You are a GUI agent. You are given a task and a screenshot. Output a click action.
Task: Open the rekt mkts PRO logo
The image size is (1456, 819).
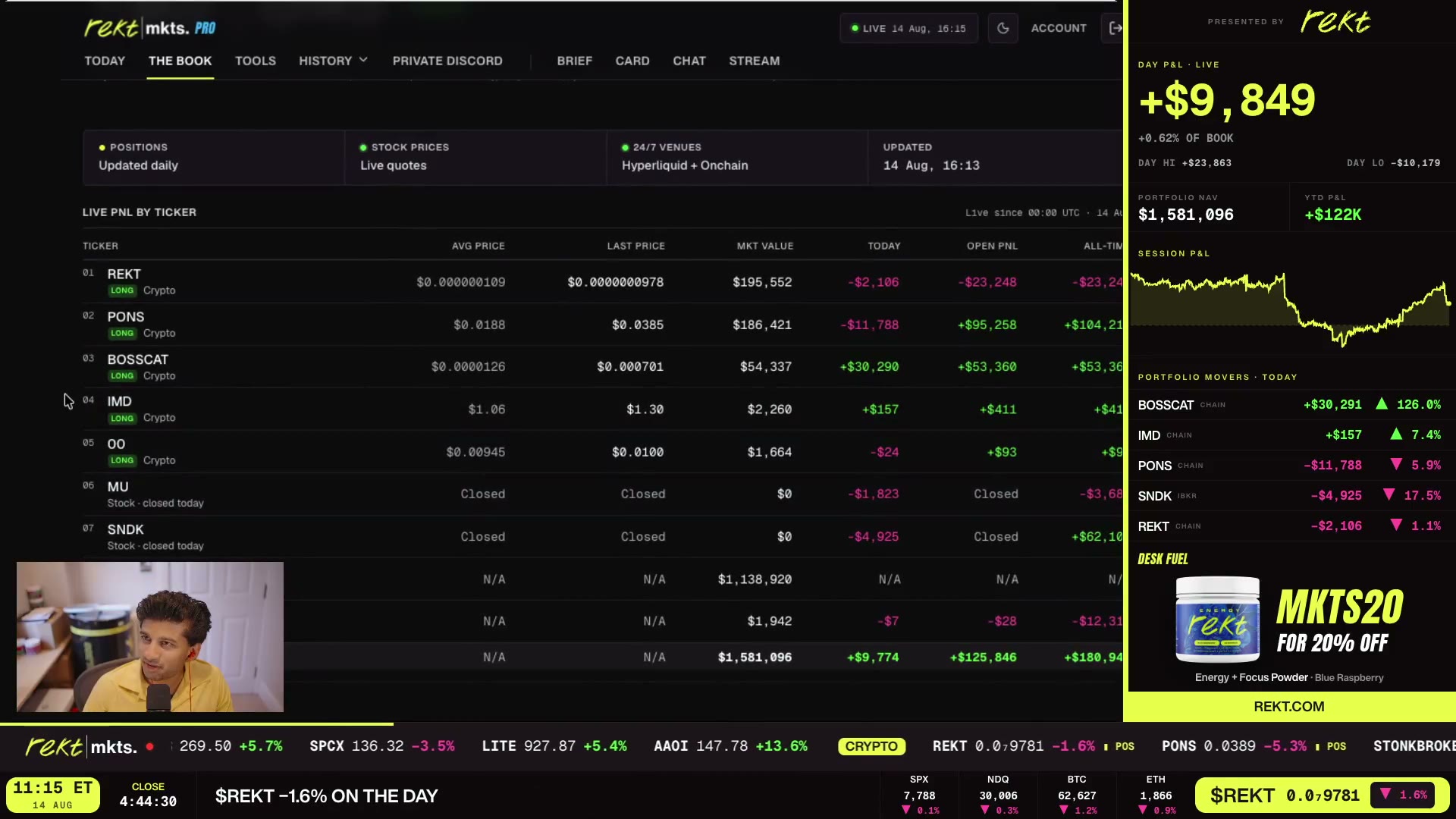[x=149, y=28]
